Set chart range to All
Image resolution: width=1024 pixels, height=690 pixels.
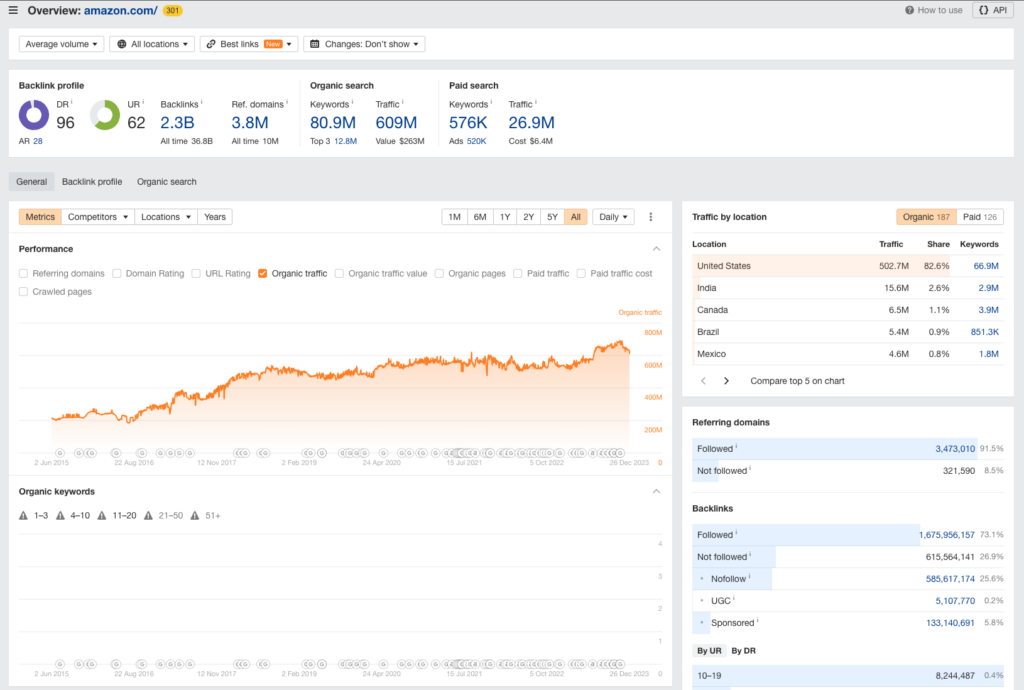click(x=575, y=217)
